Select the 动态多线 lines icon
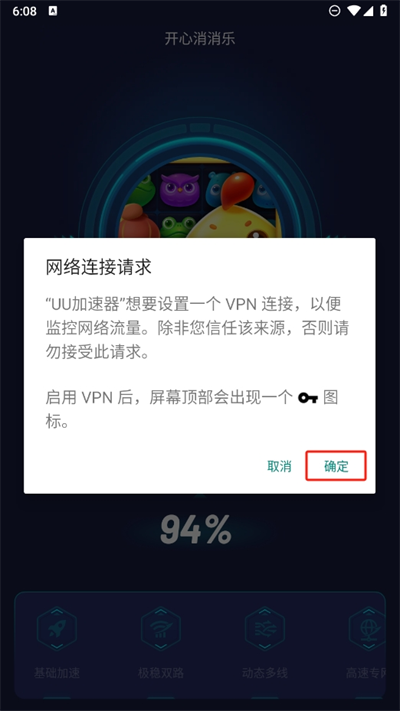Image resolution: width=400 pixels, height=711 pixels. click(265, 628)
